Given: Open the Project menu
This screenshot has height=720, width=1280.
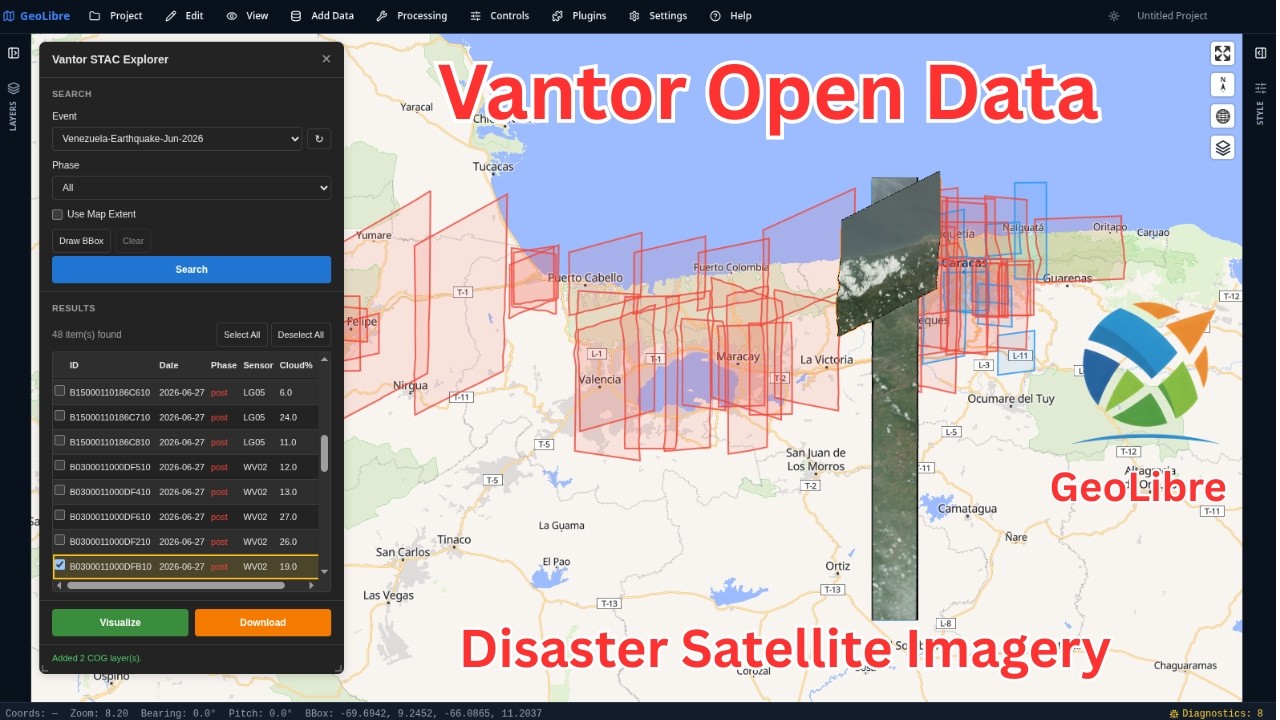Looking at the screenshot, I should [x=115, y=16].
